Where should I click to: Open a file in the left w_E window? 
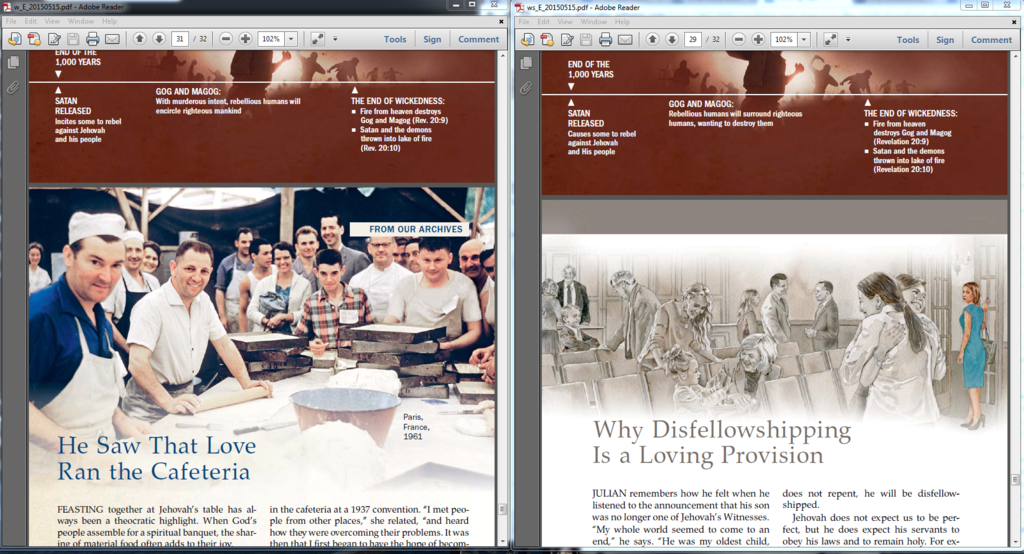(x=14, y=39)
